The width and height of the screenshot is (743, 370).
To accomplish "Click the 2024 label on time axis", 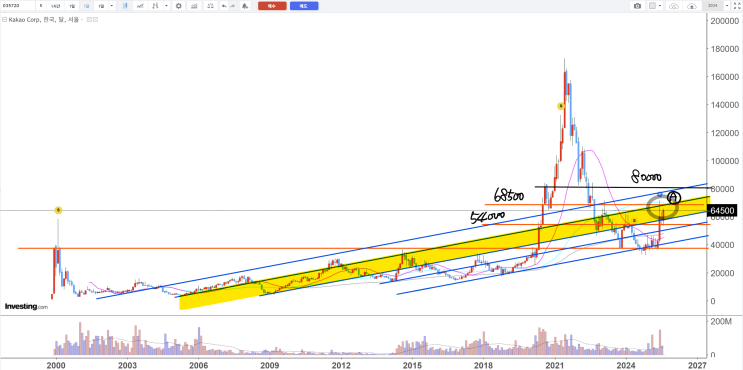I will pos(626,365).
